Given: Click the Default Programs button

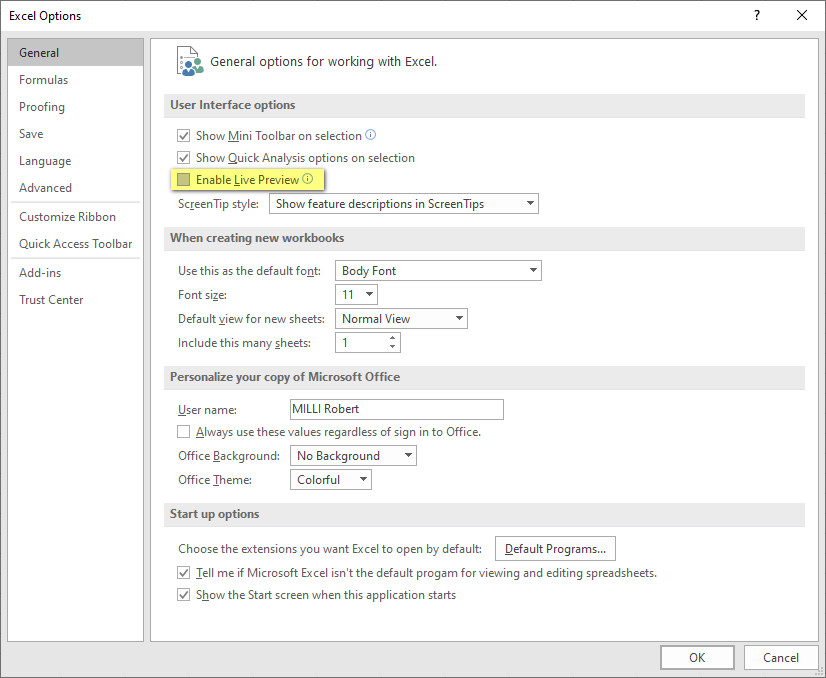Looking at the screenshot, I should 555,549.
